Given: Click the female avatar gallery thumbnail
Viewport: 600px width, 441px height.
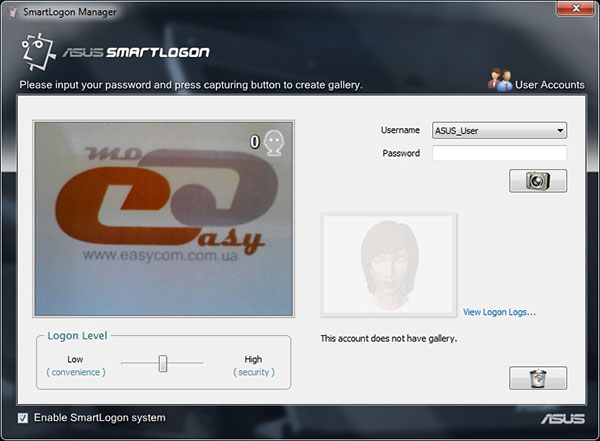Looking at the screenshot, I should [388, 264].
